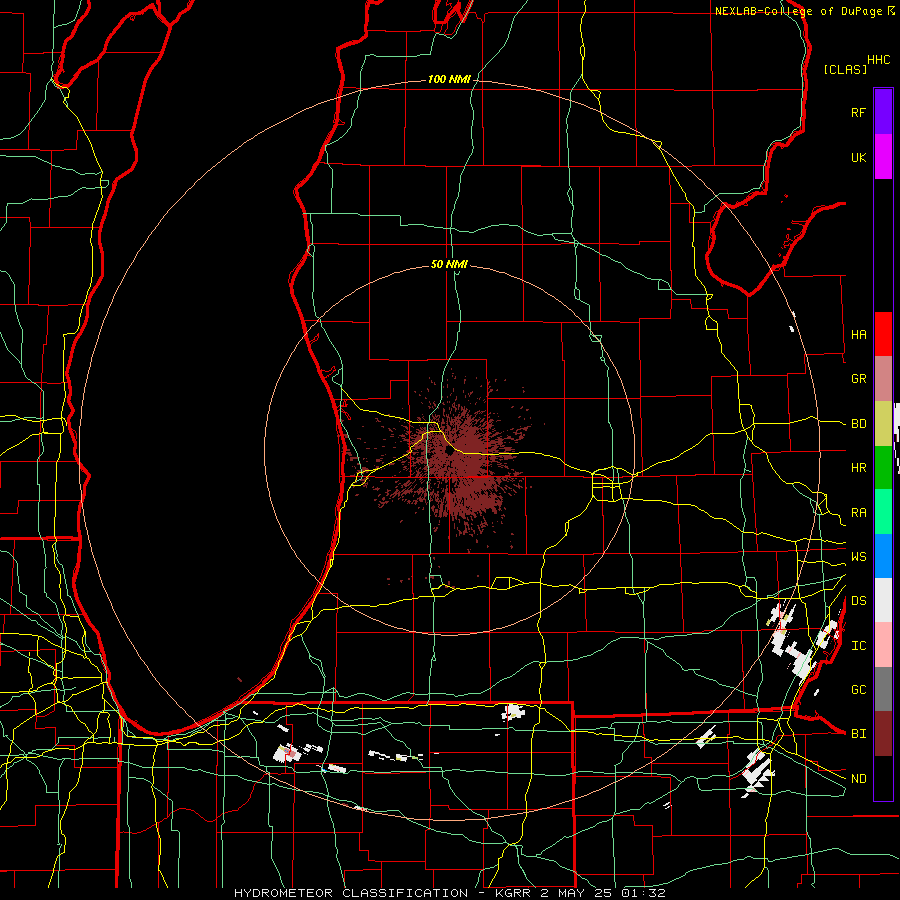
Task: Click the '2 MAY 25' date text
Action: pos(575,893)
